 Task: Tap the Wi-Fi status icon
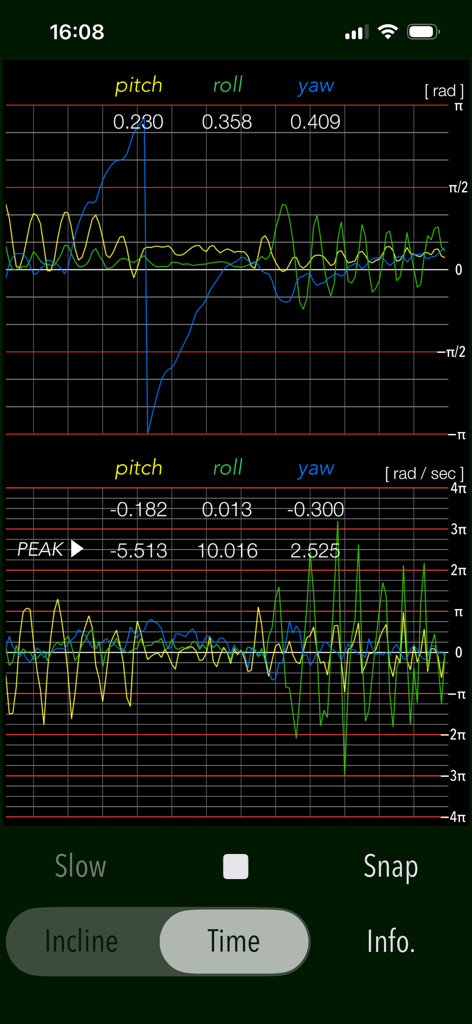tap(388, 32)
